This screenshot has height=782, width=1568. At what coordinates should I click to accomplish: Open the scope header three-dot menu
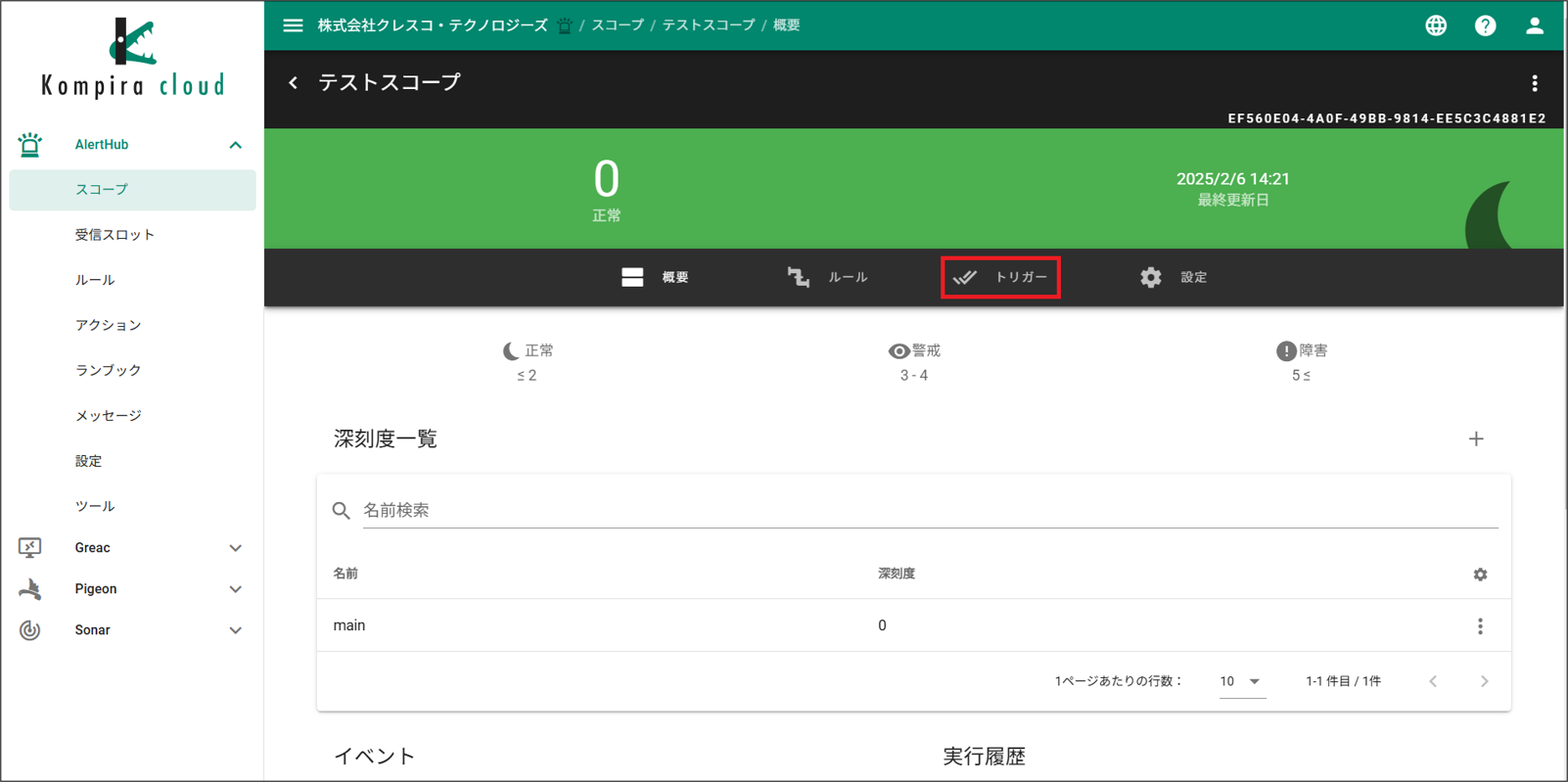tap(1535, 83)
